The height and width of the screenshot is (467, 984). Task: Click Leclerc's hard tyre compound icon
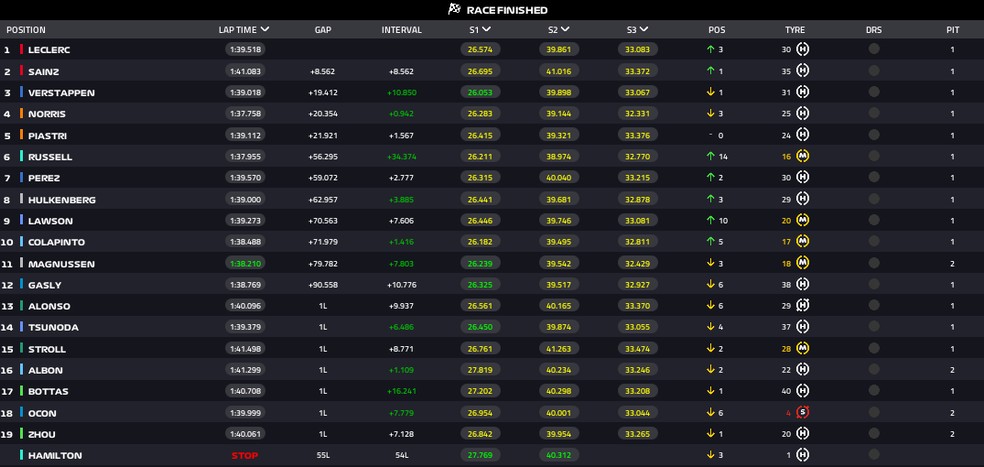(802, 49)
